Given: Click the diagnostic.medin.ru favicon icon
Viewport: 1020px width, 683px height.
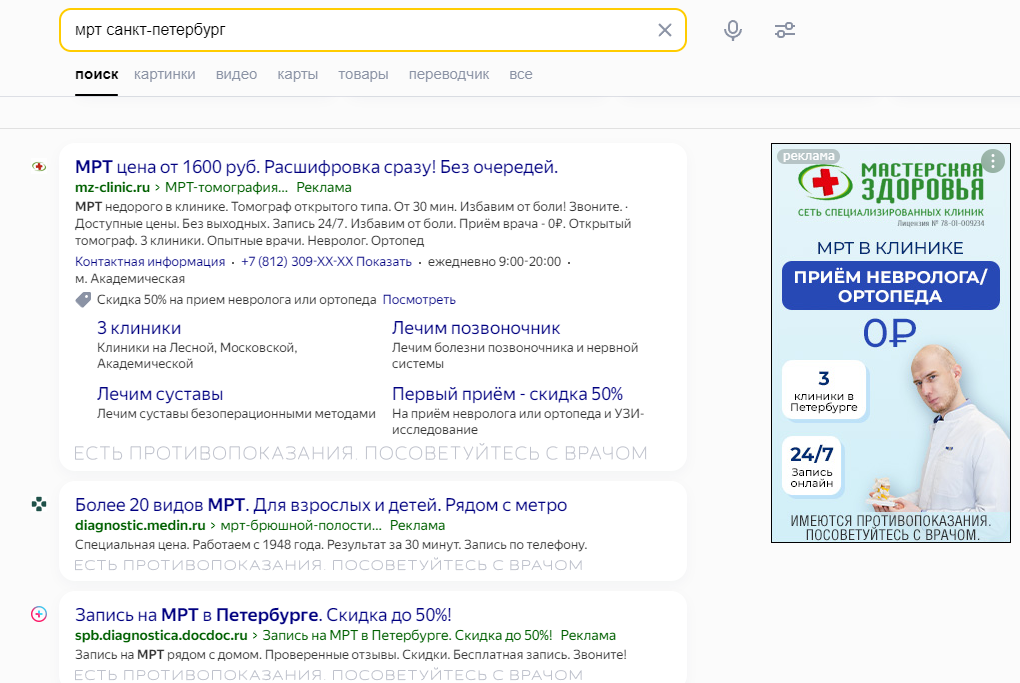Looking at the screenshot, I should [x=39, y=505].
